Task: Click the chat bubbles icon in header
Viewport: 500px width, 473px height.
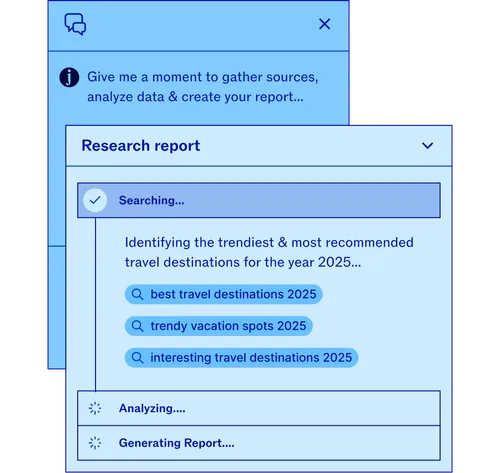Action: click(x=75, y=24)
